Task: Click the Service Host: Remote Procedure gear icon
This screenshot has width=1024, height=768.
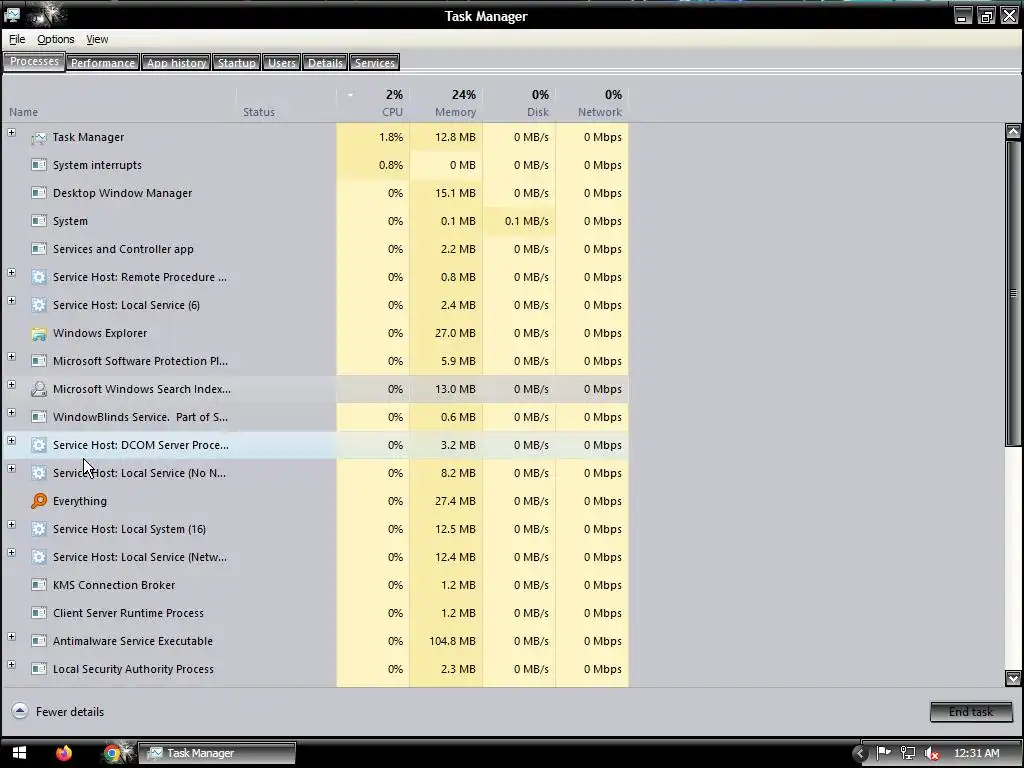Action: coord(39,278)
